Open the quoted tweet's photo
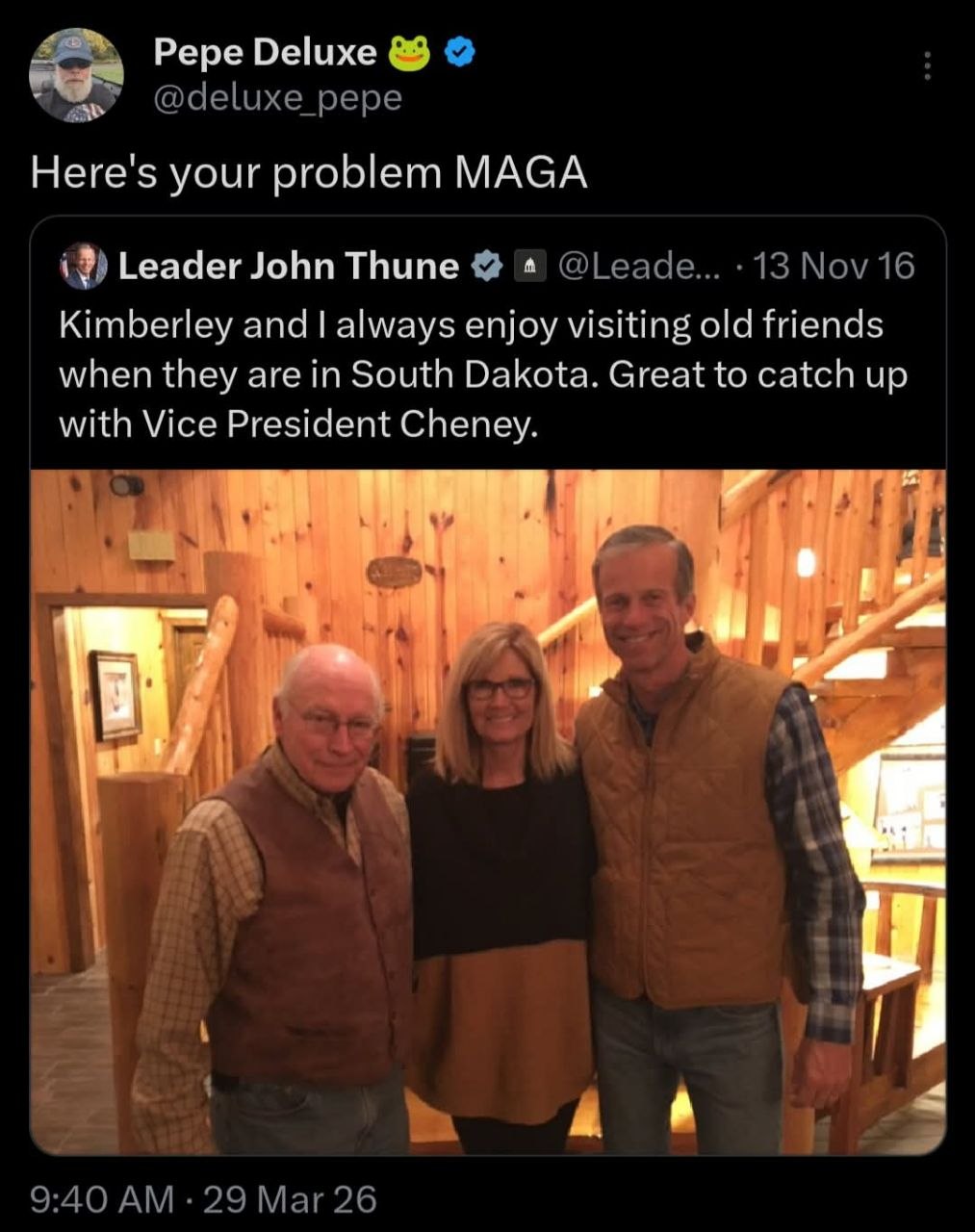 point(488,811)
